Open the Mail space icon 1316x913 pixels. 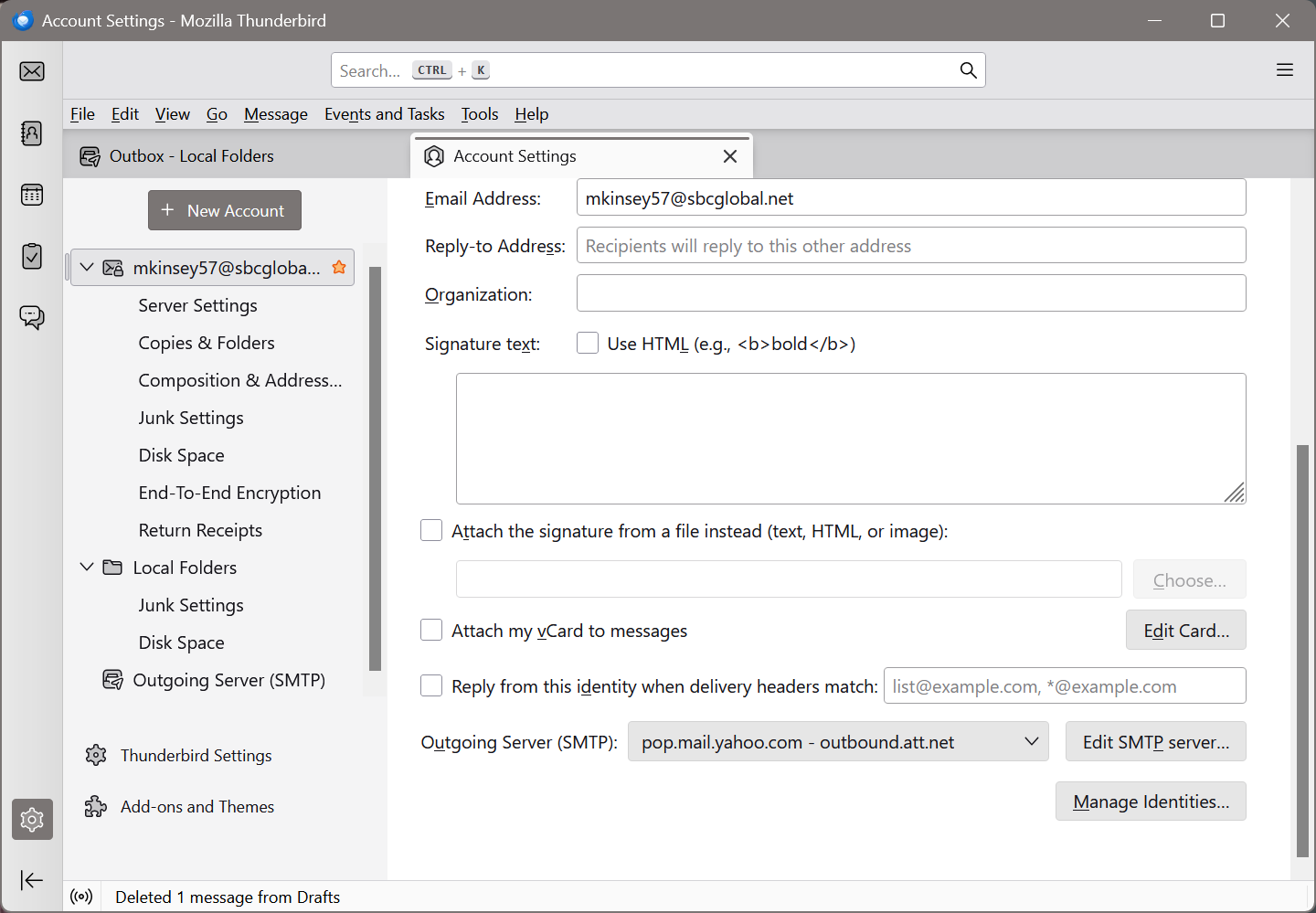[32, 71]
